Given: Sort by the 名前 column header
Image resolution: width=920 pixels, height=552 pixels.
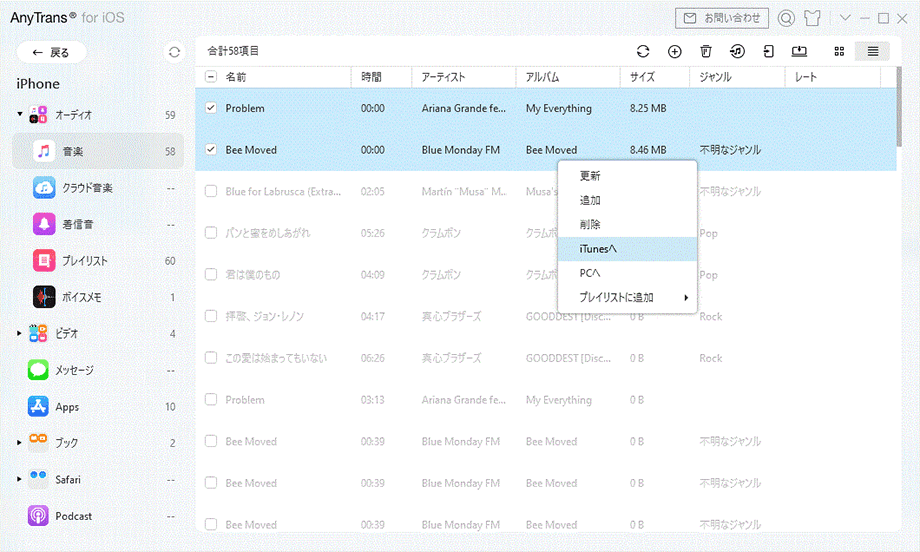Looking at the screenshot, I should 236,77.
